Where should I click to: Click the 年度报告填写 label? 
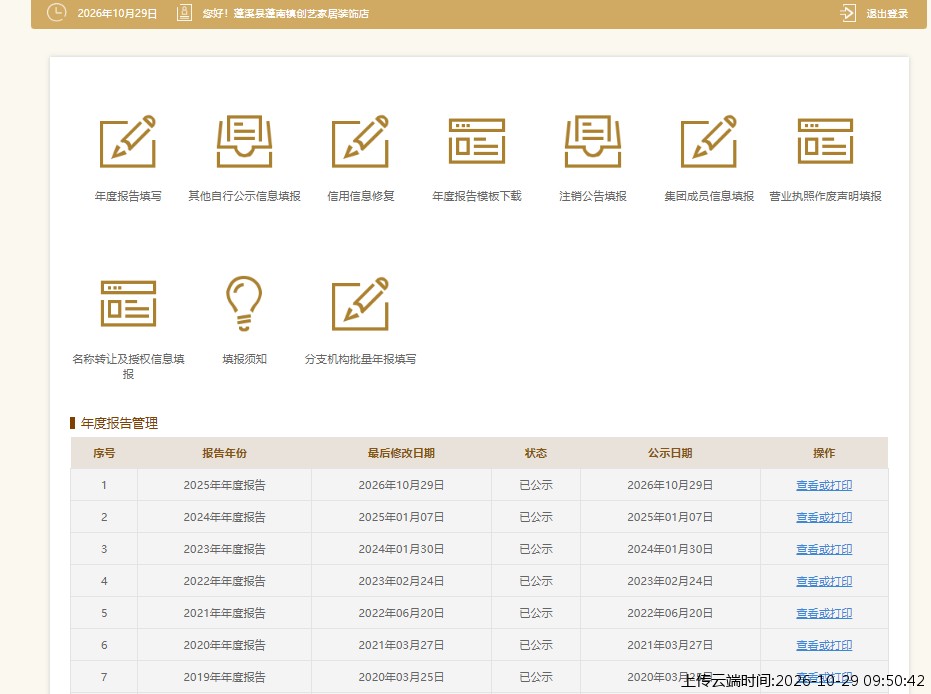click(128, 196)
